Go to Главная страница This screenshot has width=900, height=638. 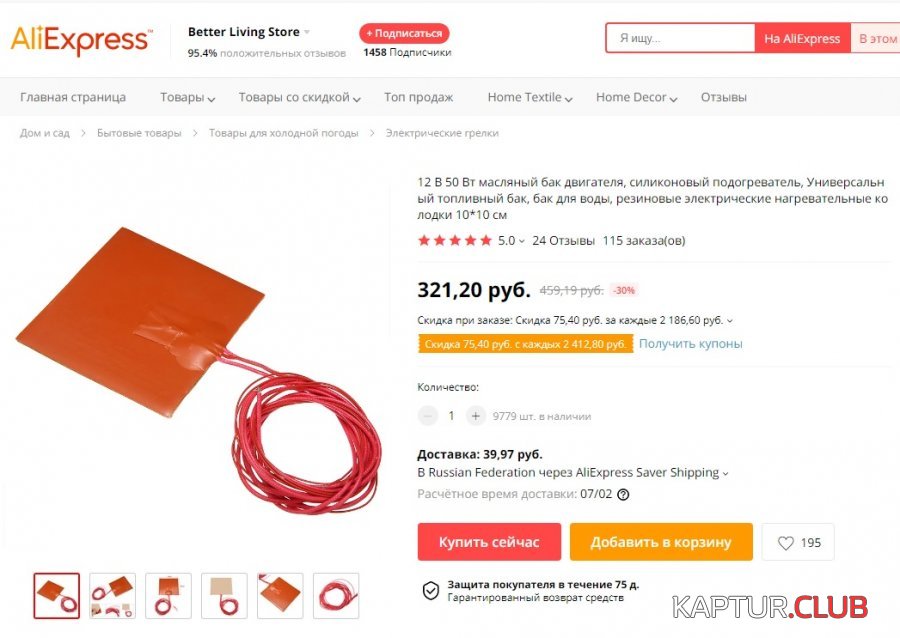[73, 98]
